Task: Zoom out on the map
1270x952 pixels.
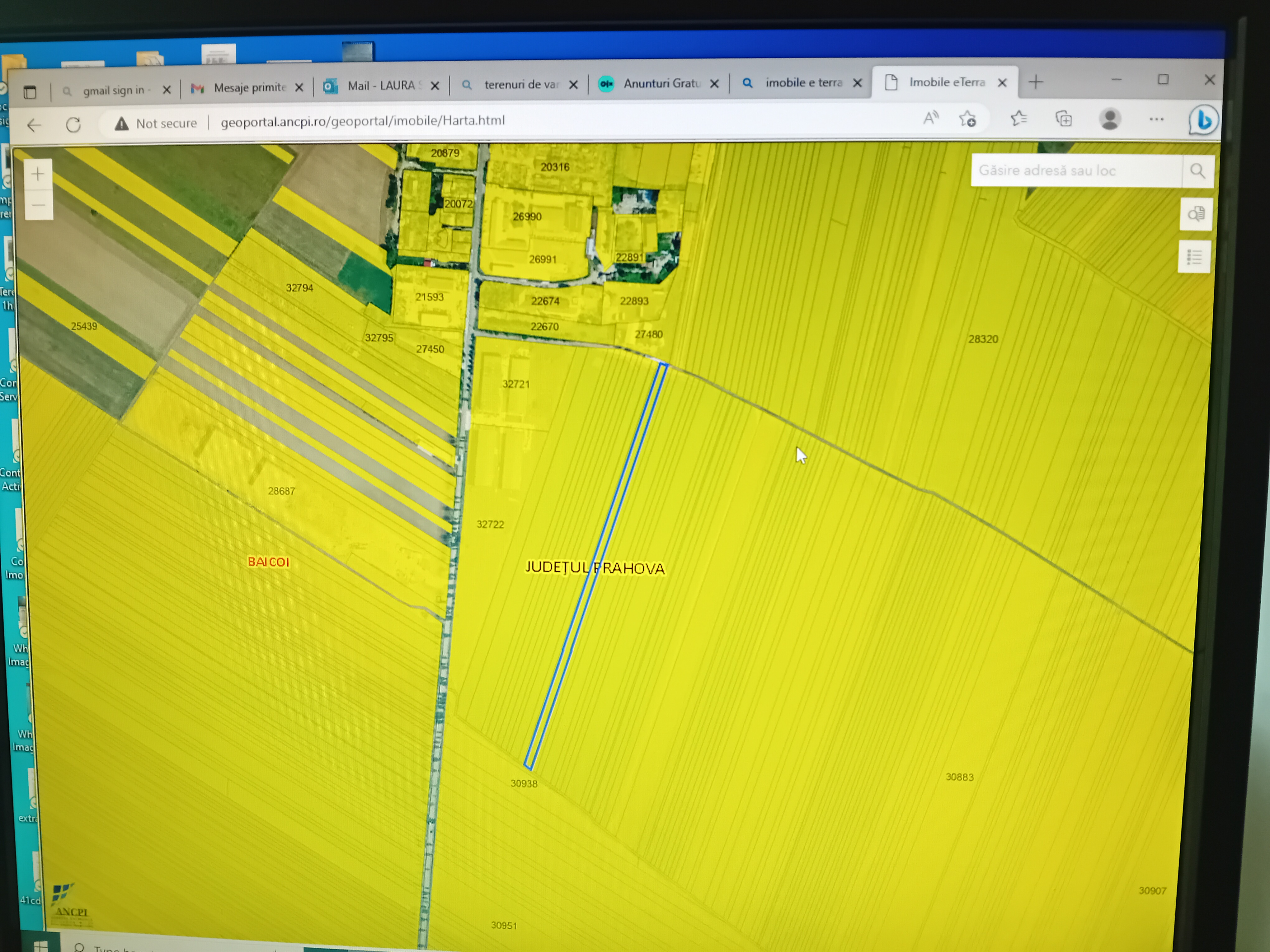Action: (x=39, y=205)
